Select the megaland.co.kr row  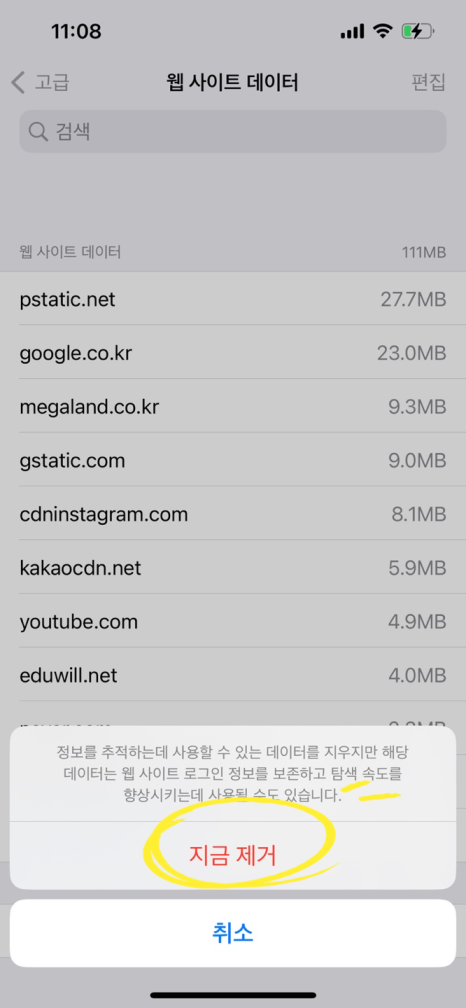[x=233, y=406]
